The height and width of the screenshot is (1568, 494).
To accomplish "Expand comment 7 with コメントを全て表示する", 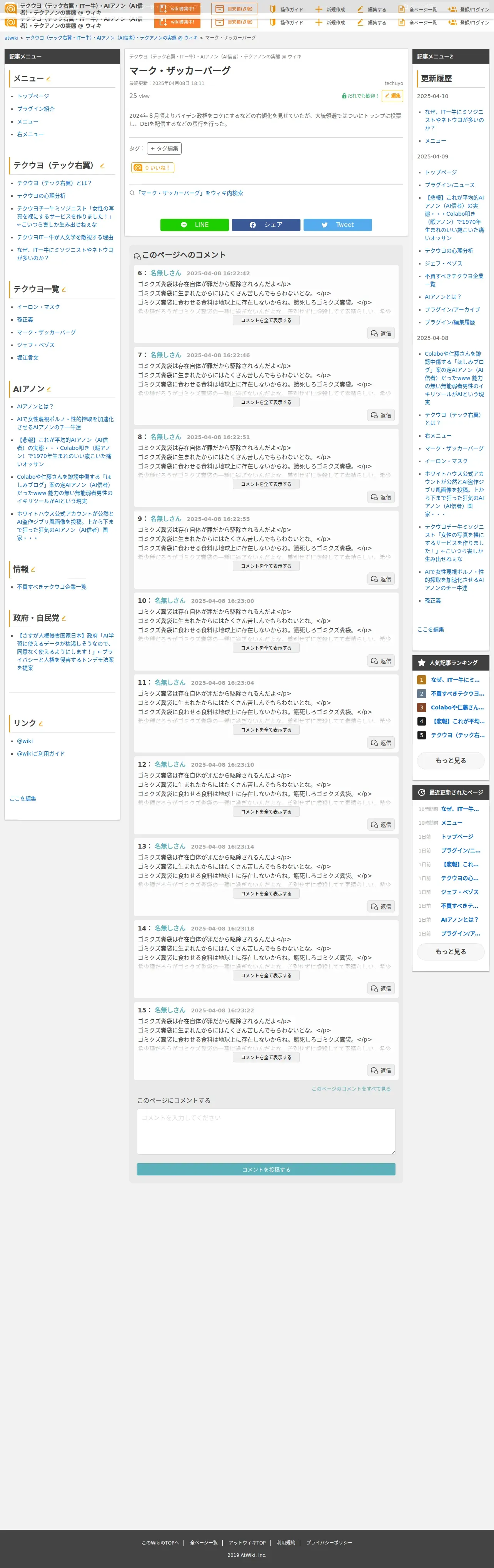I will pos(266,402).
